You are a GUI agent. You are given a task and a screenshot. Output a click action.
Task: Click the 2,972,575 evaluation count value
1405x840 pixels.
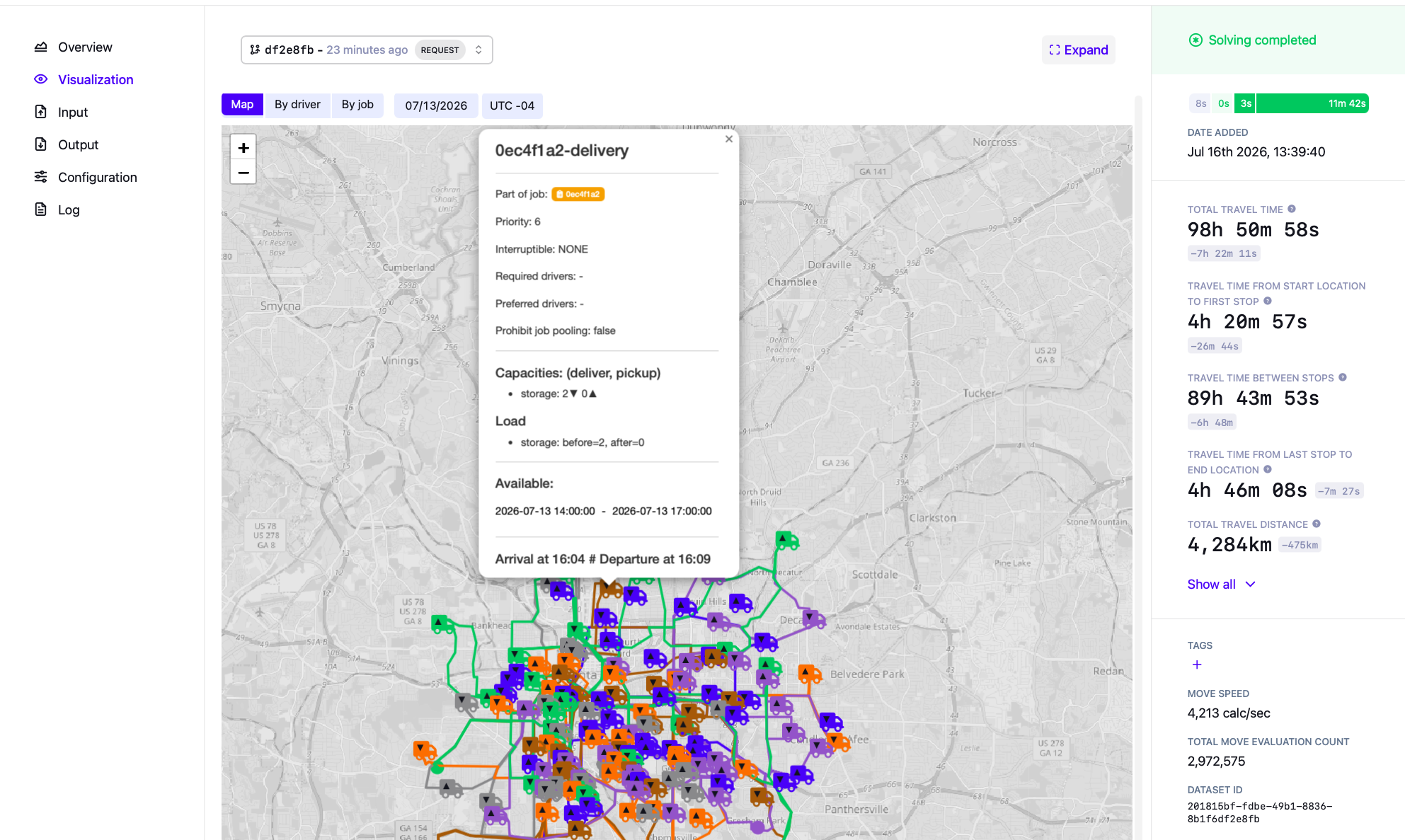click(x=1216, y=761)
